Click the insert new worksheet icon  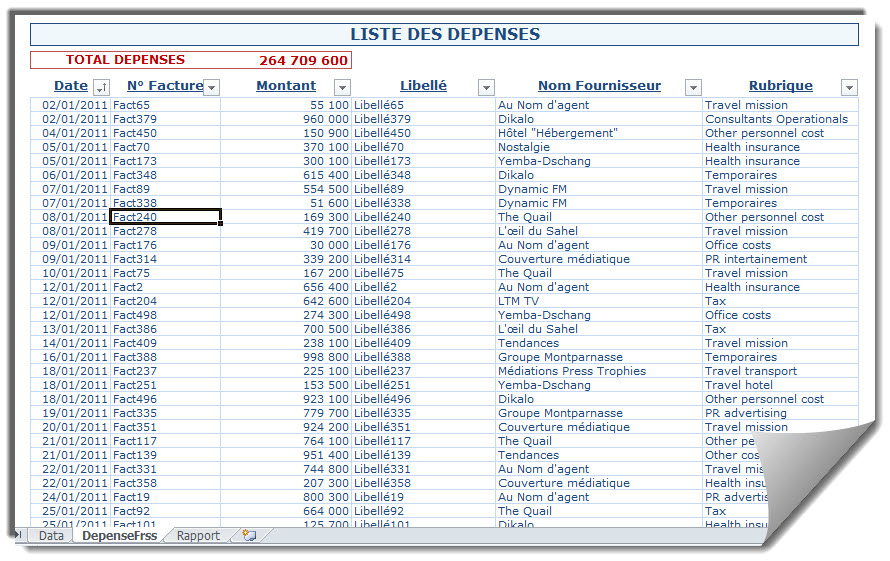(x=249, y=535)
